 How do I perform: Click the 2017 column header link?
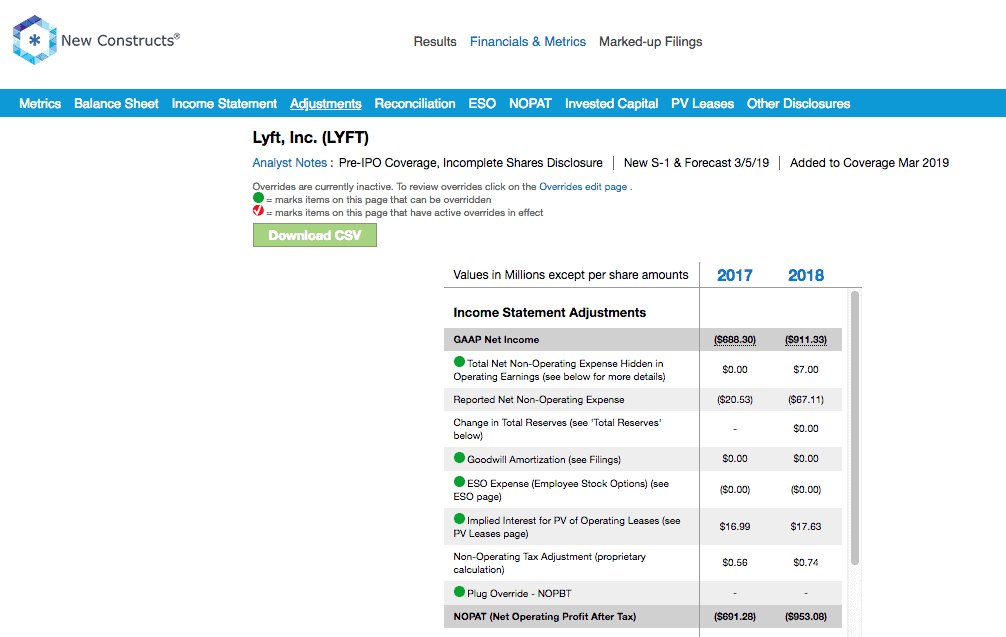[x=735, y=275]
